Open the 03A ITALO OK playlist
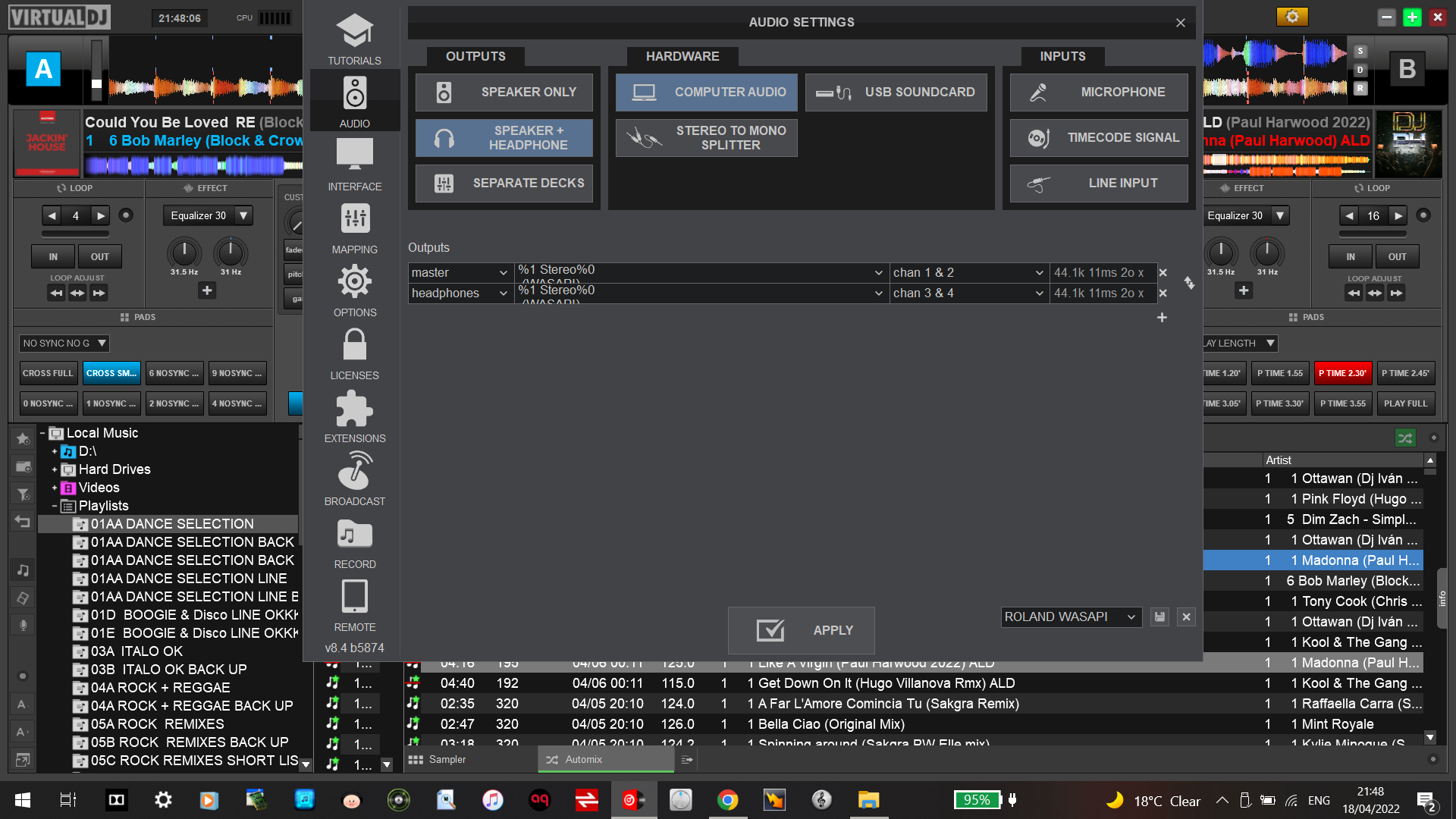 136,651
